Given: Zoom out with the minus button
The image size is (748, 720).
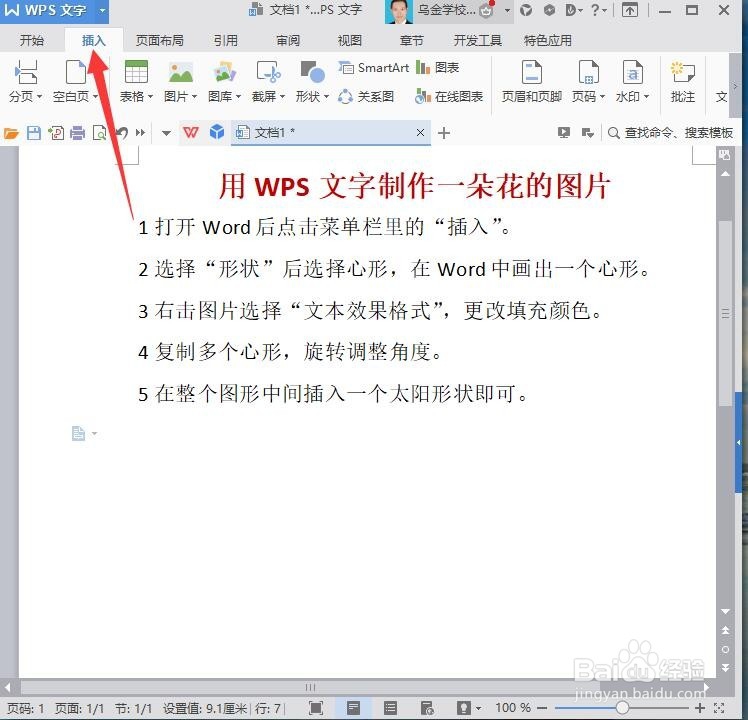Looking at the screenshot, I should pyautogui.click(x=542, y=708).
